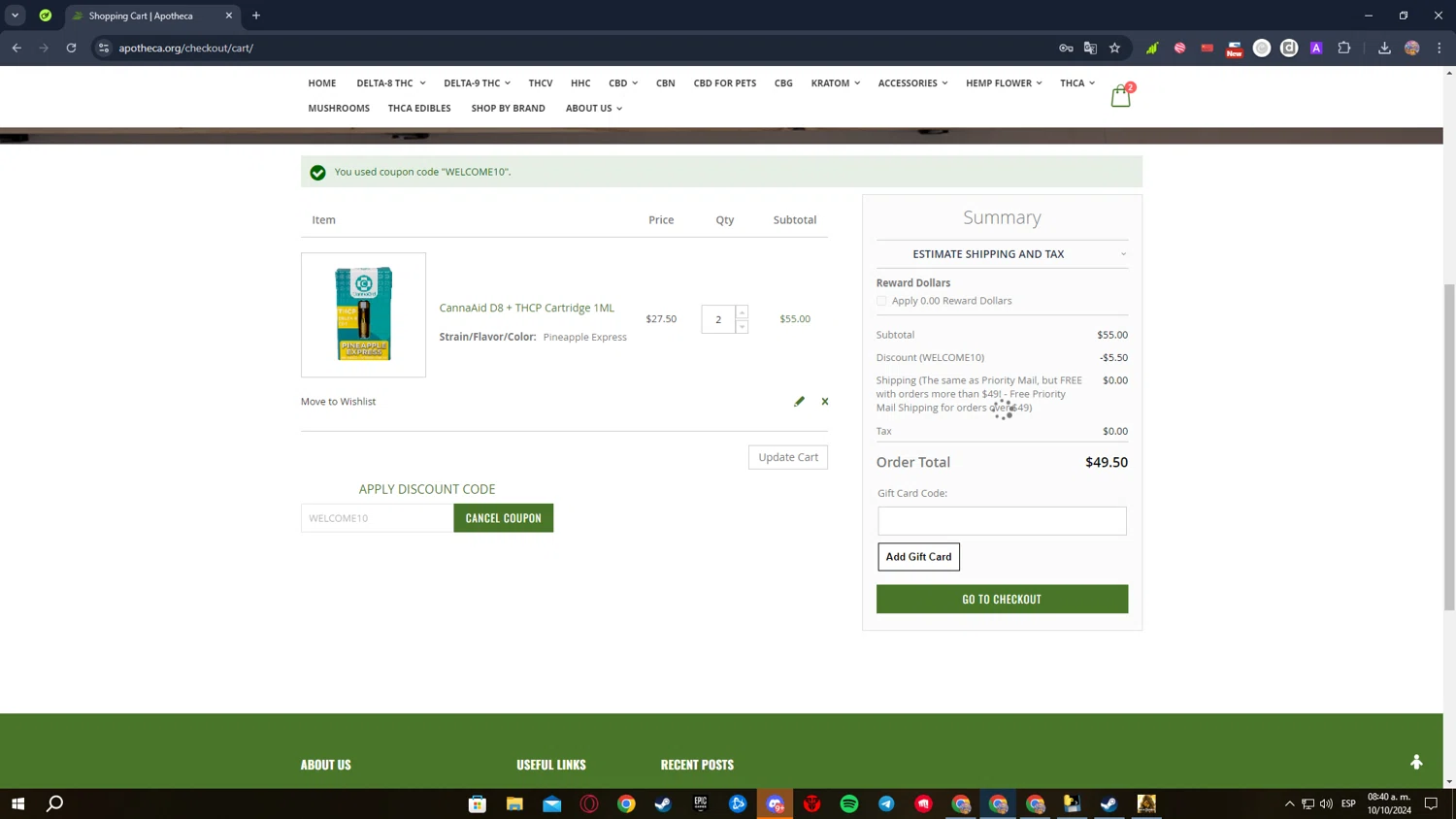The width and height of the screenshot is (1456, 819).
Task: Click the address bar URL
Action: pos(185,48)
